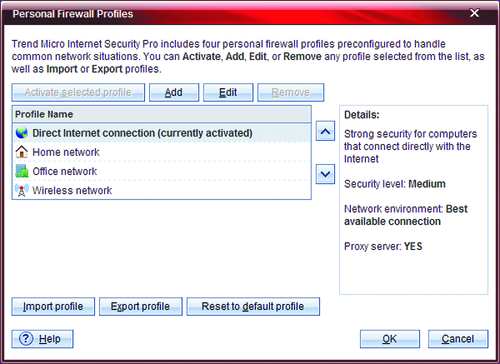
Task: Confirm changes with the OK button
Action: [x=390, y=339]
